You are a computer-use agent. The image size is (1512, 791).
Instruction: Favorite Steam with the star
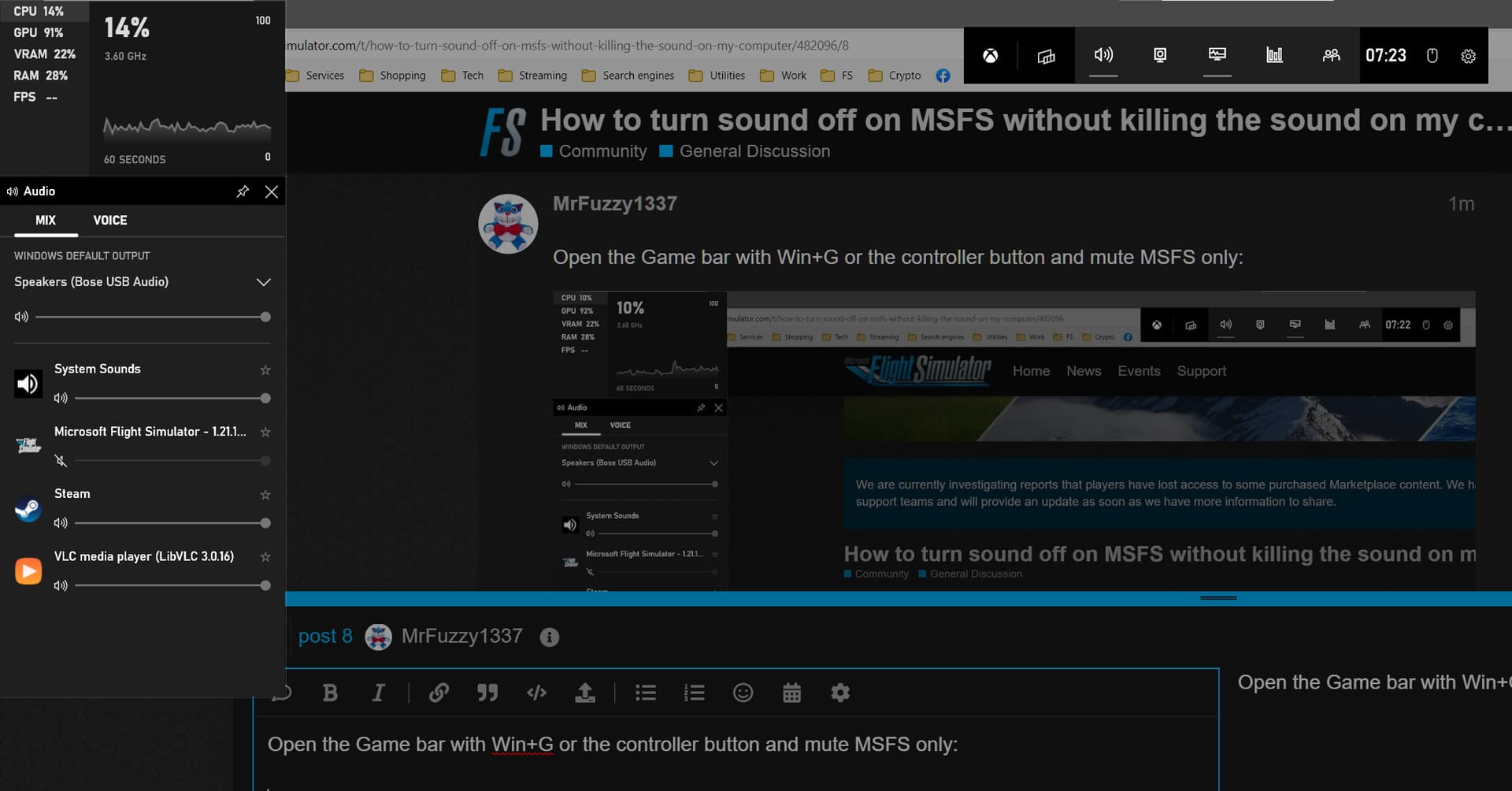(265, 495)
